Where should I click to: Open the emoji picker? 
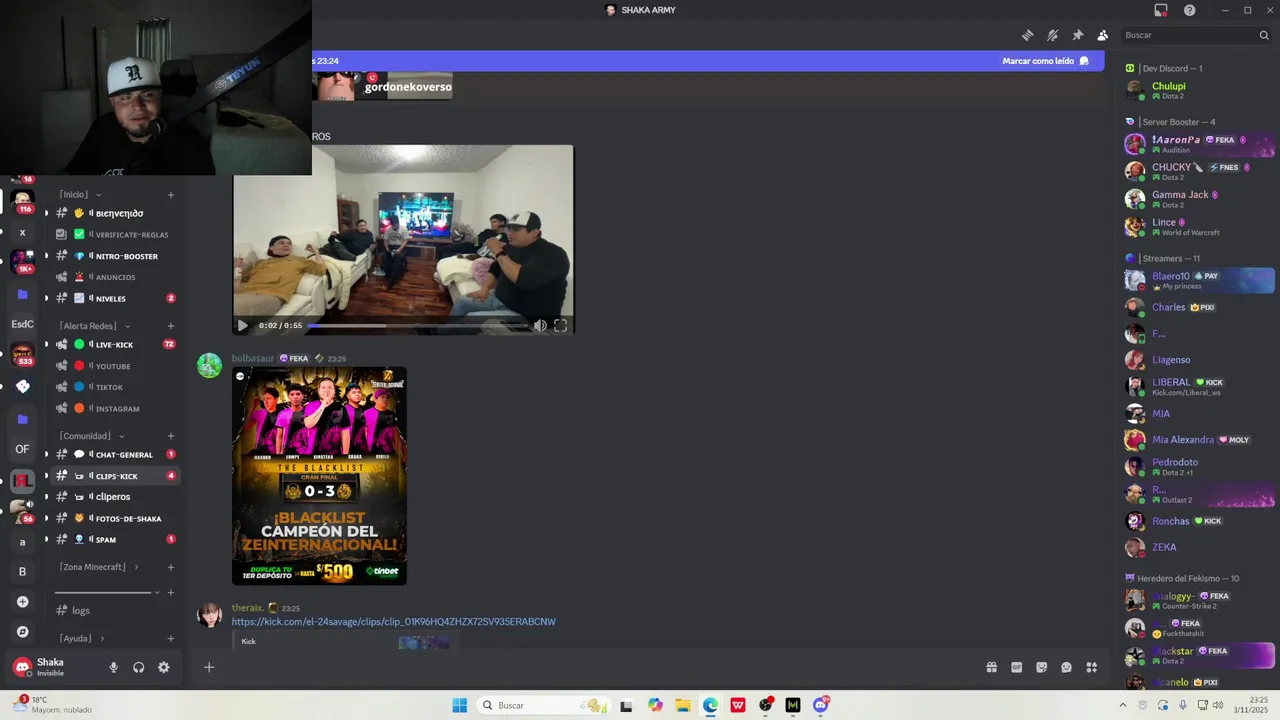coord(1066,667)
